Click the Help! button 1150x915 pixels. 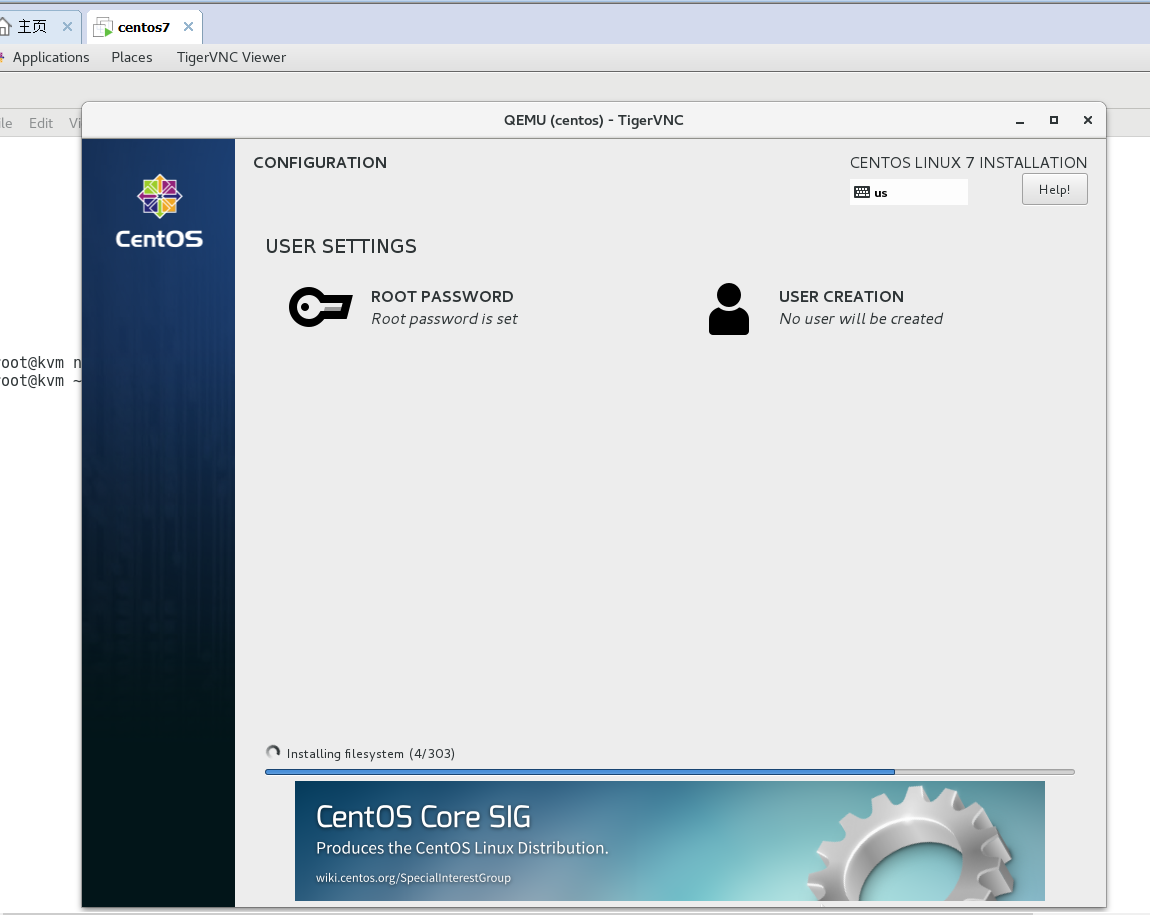[x=1055, y=189]
